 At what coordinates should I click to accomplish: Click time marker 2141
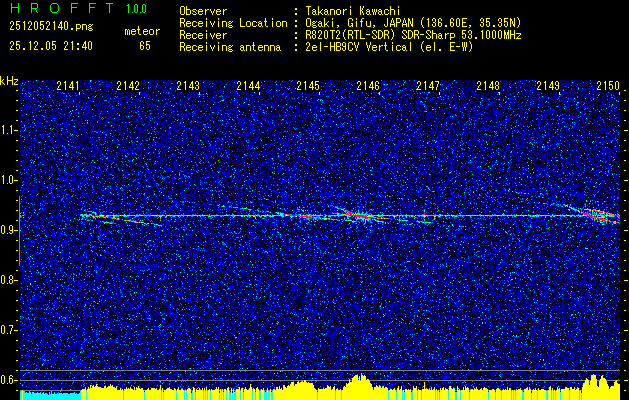[x=68, y=85]
